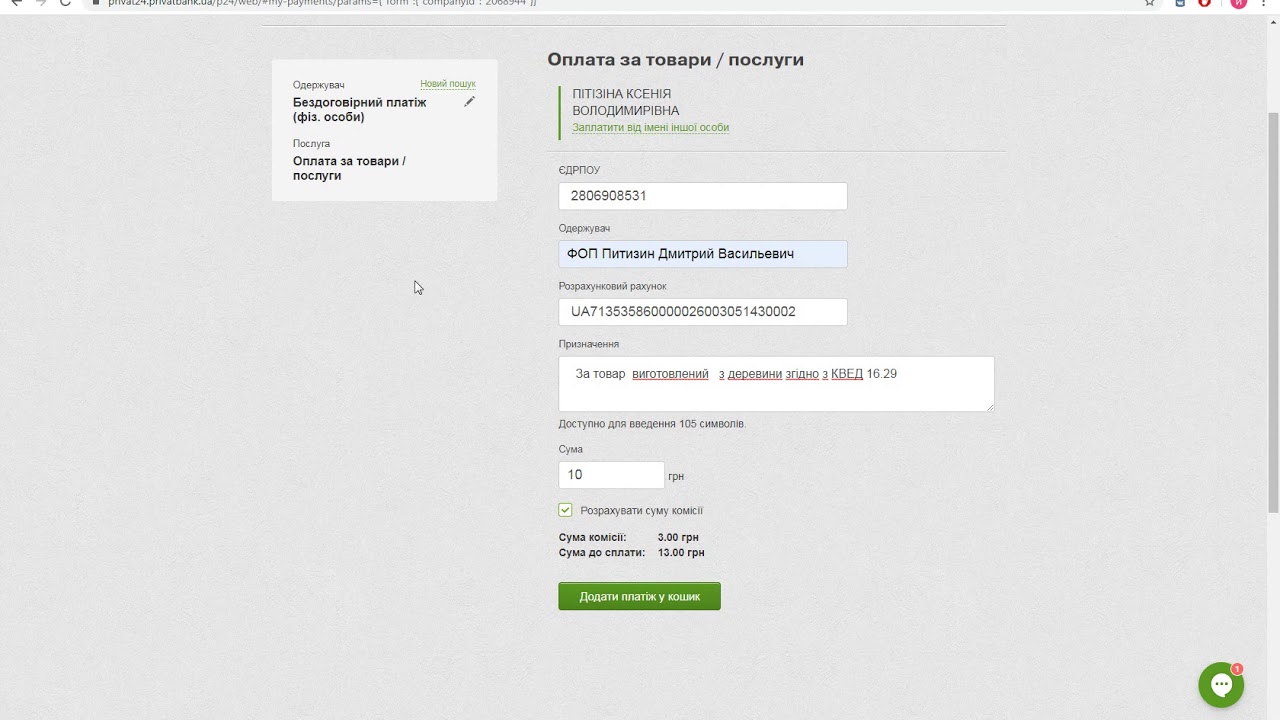Click the Сума до сплати: label
Screen dimensions: 1280x720
(x=602, y=553)
